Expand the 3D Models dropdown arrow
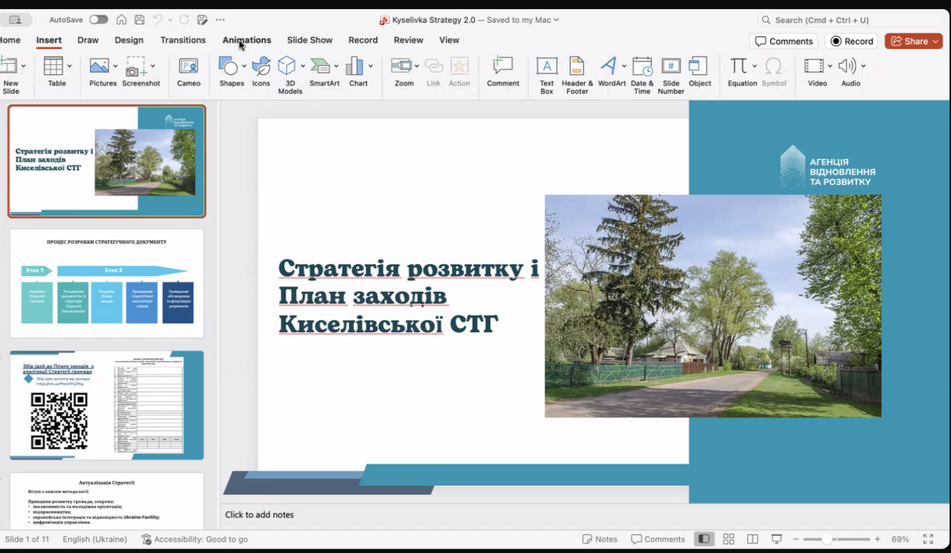Screen dimensions: 951x553 [x=303, y=66]
